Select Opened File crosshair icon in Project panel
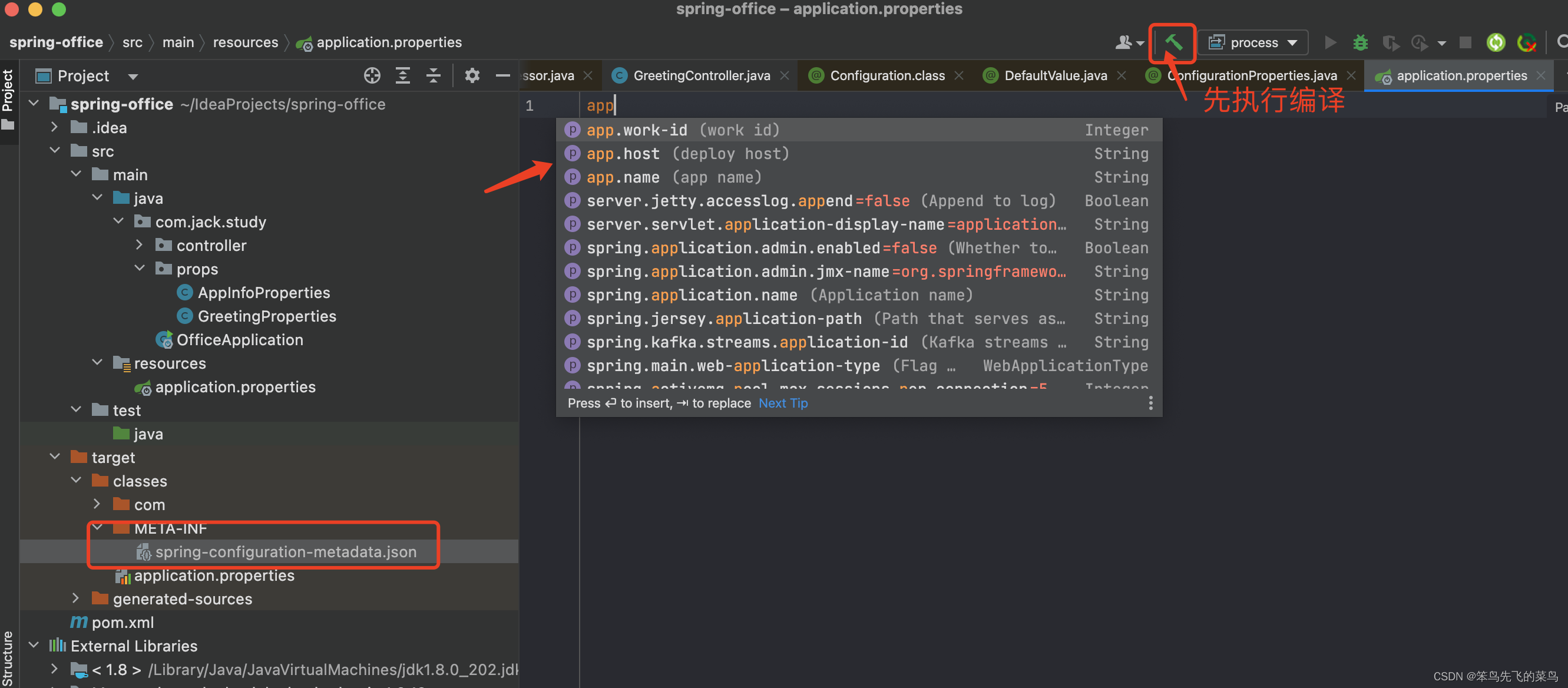The height and width of the screenshot is (688, 1568). click(372, 75)
